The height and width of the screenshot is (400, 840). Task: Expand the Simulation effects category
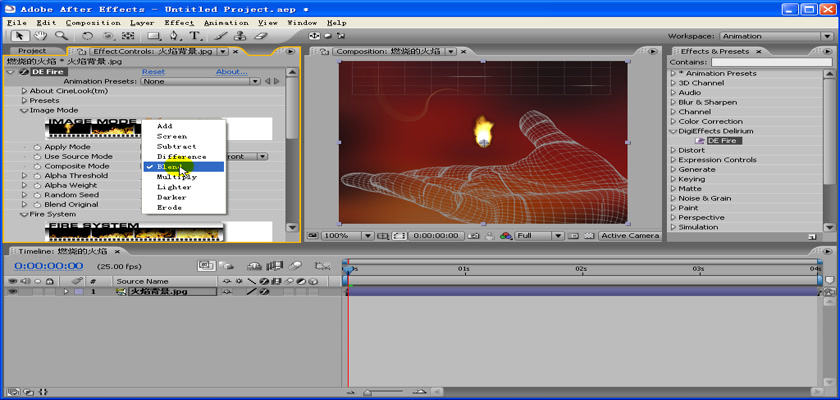(673, 227)
